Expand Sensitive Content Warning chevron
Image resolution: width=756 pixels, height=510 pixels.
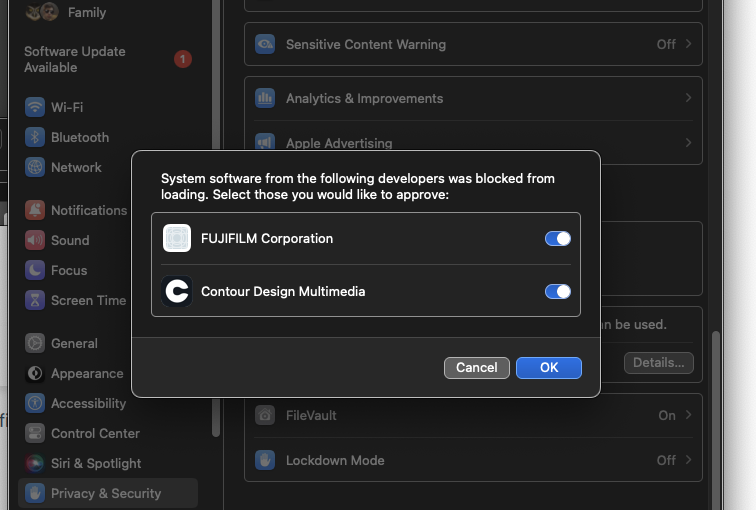click(x=688, y=44)
